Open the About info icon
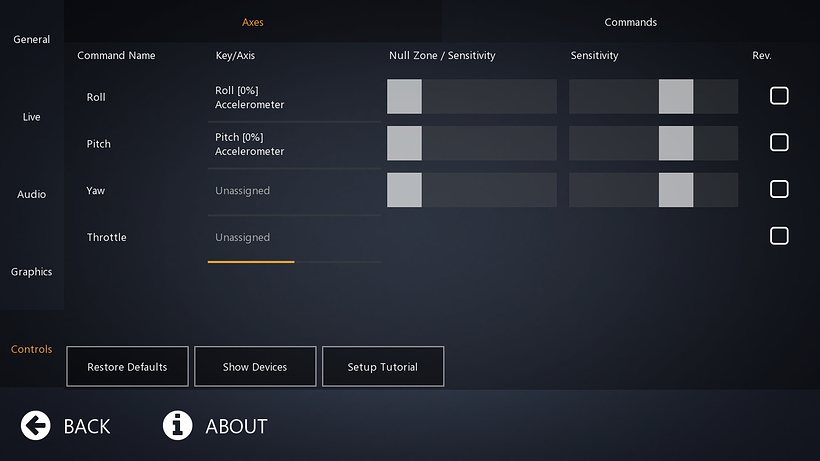The height and width of the screenshot is (461, 820). coord(177,425)
